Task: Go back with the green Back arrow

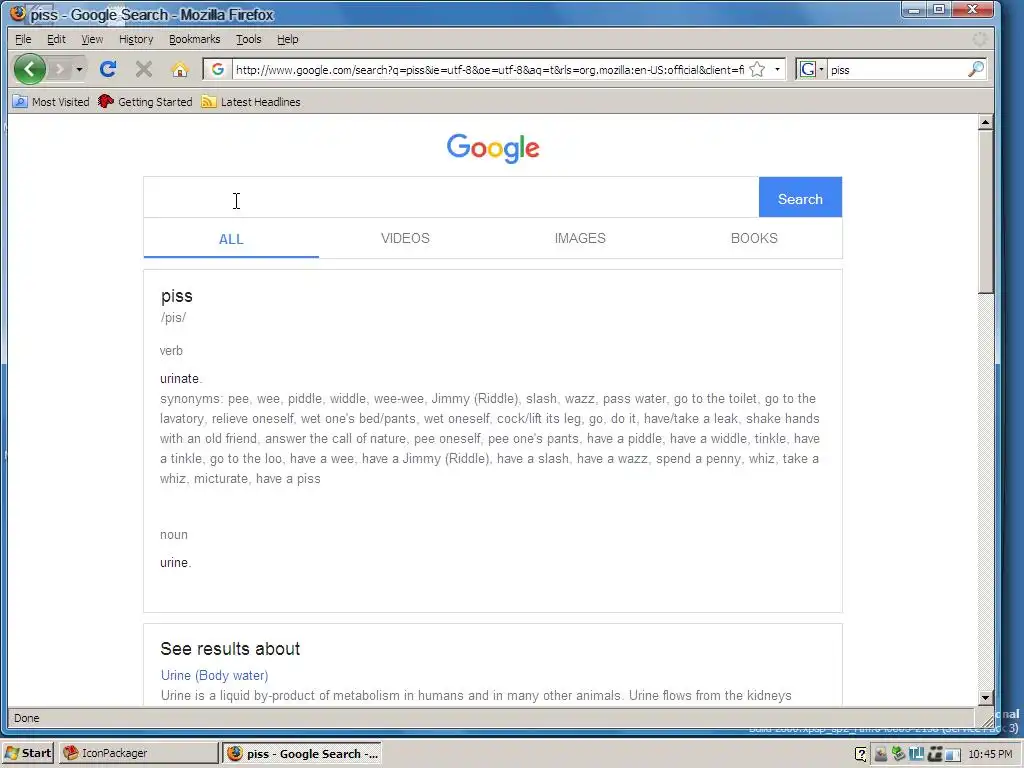Action: (x=29, y=69)
